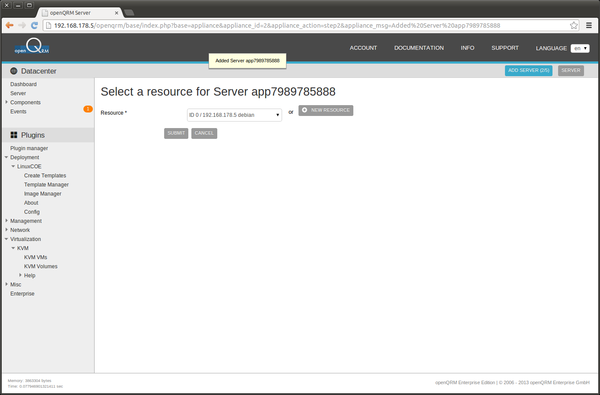Click the New Resource button
Viewport: 600px width, 395px height.
pos(326,110)
